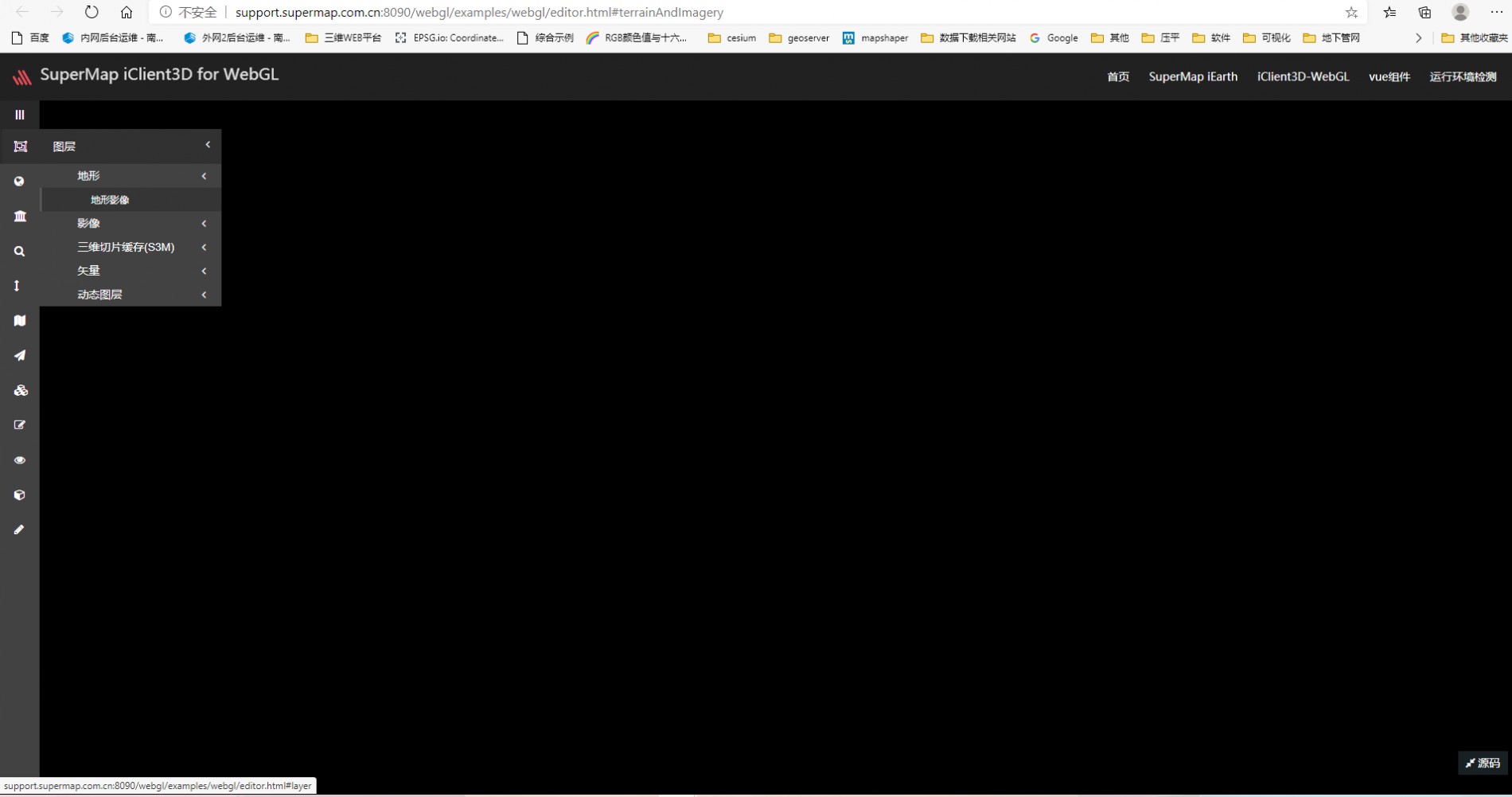The height and width of the screenshot is (797, 1512).
Task: Collapse the 地形 submenu chevron
Action: coord(204,176)
